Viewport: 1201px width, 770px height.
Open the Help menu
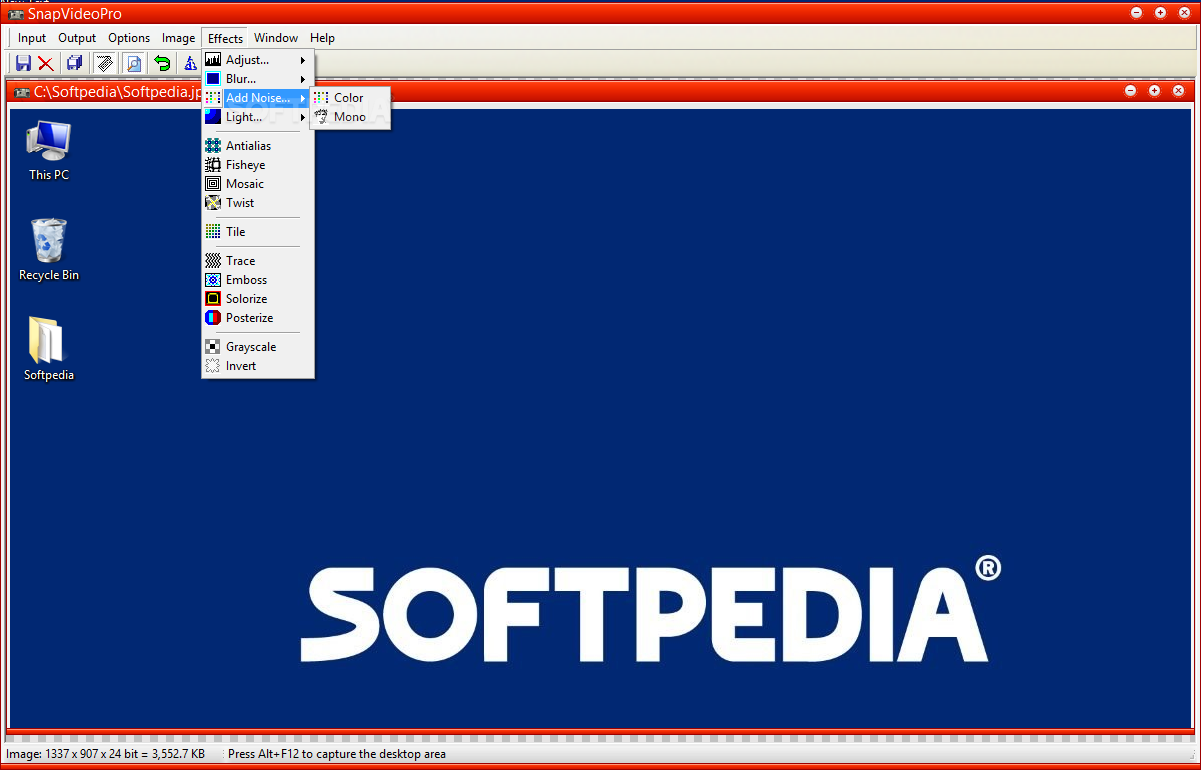pos(322,38)
